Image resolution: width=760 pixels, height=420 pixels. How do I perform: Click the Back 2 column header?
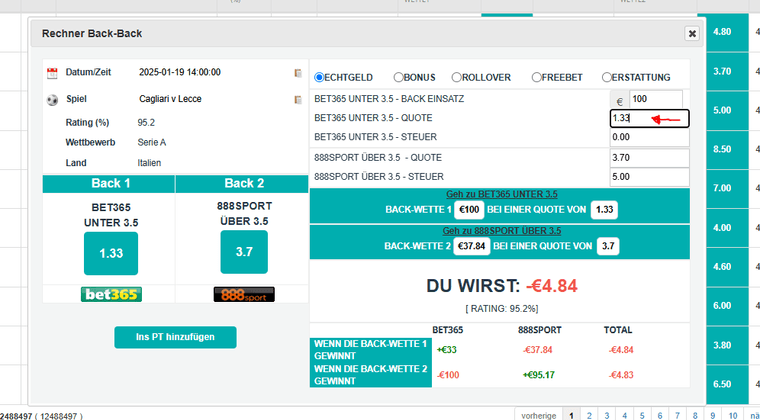[242, 184]
